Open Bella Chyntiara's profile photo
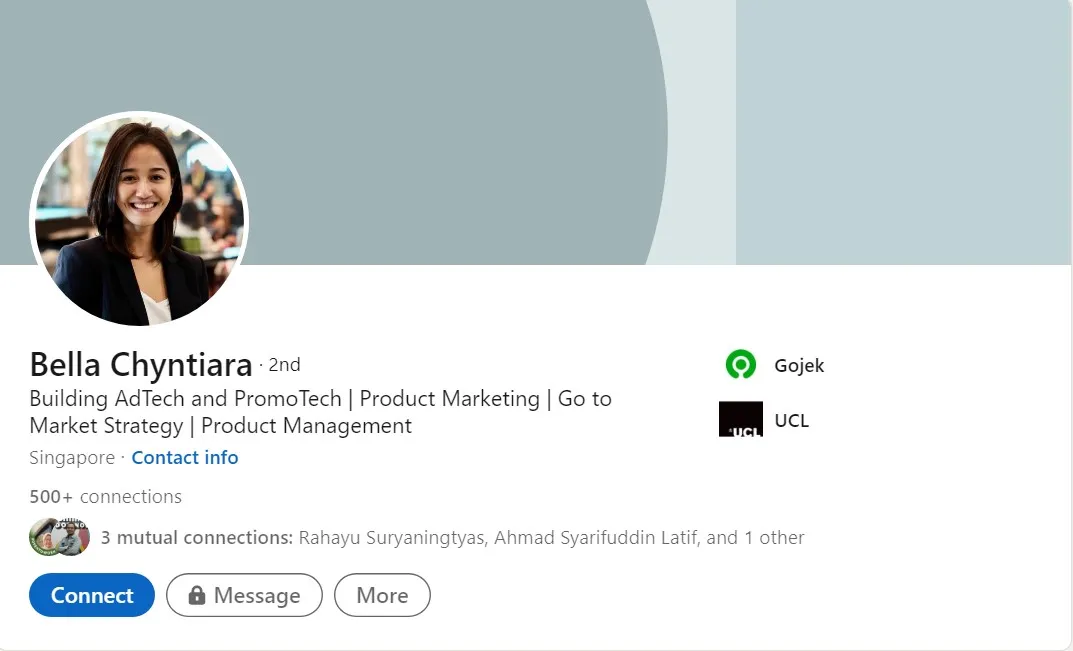 coord(139,219)
